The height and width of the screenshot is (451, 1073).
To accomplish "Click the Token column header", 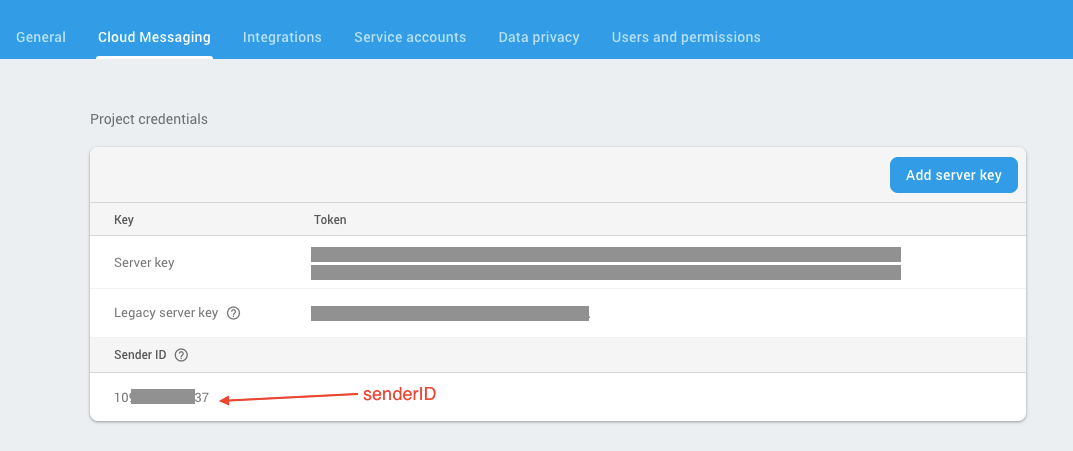I will 330,220.
